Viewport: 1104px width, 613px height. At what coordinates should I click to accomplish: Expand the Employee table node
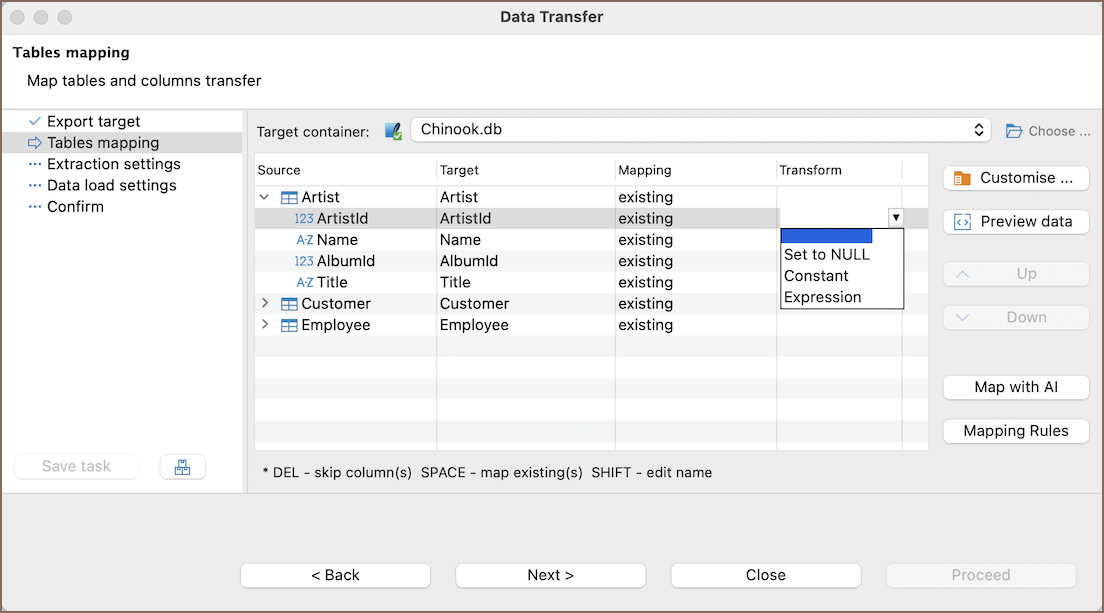click(265, 325)
